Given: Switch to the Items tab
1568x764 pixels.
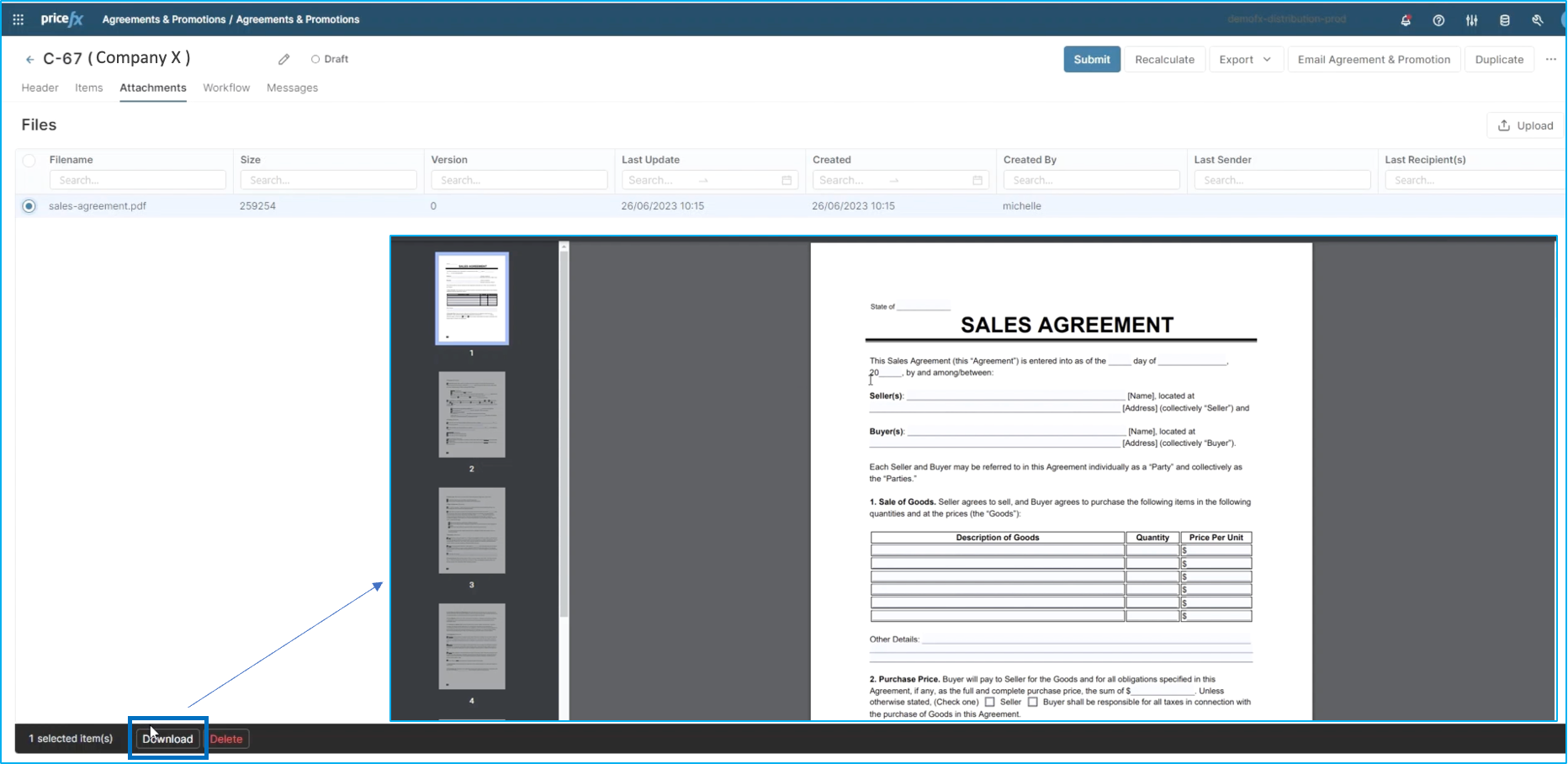Looking at the screenshot, I should [x=88, y=88].
